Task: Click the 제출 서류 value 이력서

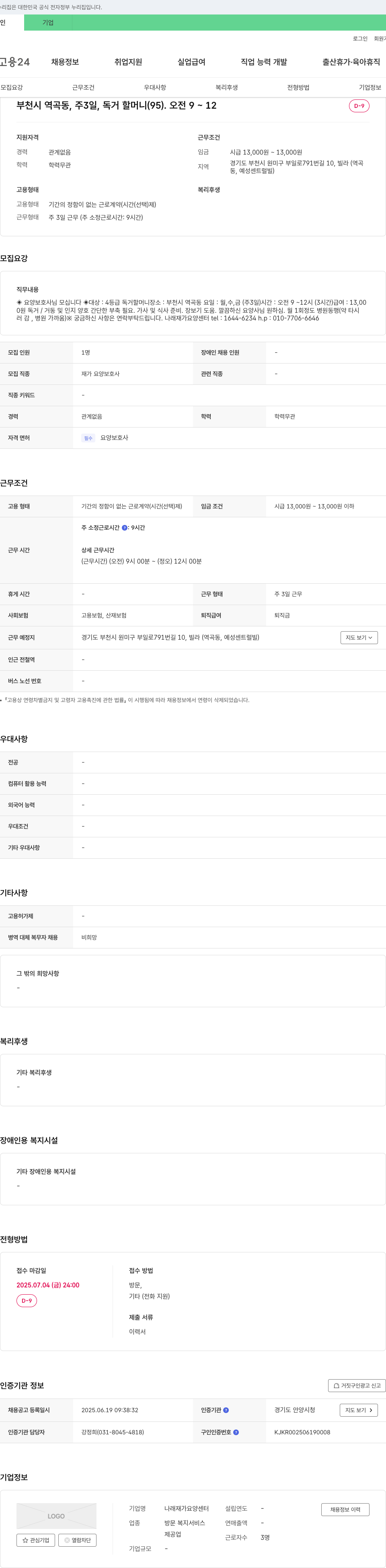Action: pyautogui.click(x=138, y=1332)
